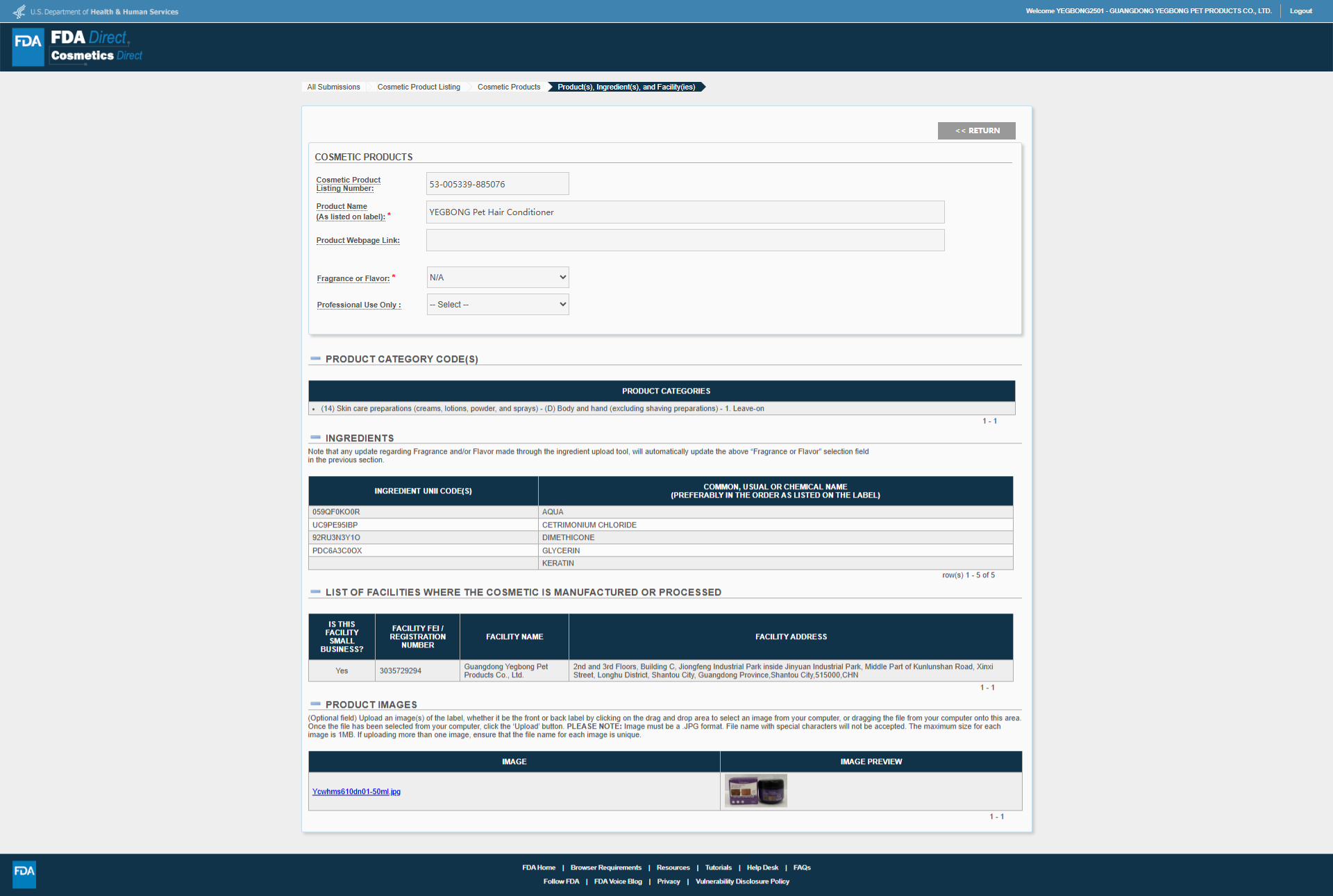Open the Professional Use Only dropdown
The image size is (1333, 896).
[498, 305]
